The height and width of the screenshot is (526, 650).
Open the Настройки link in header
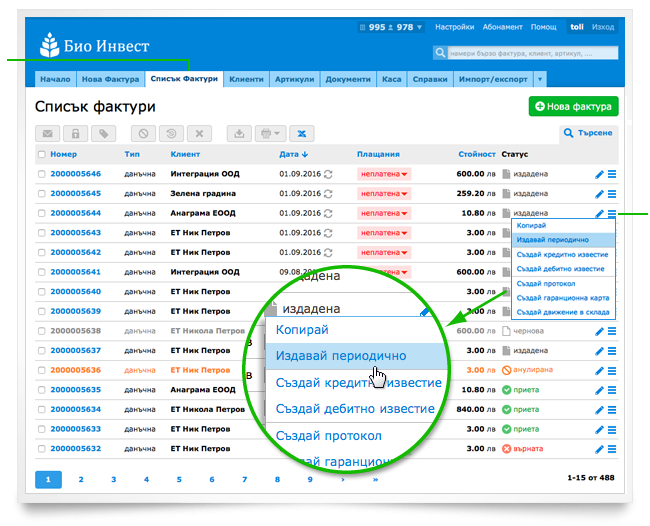pos(455,27)
